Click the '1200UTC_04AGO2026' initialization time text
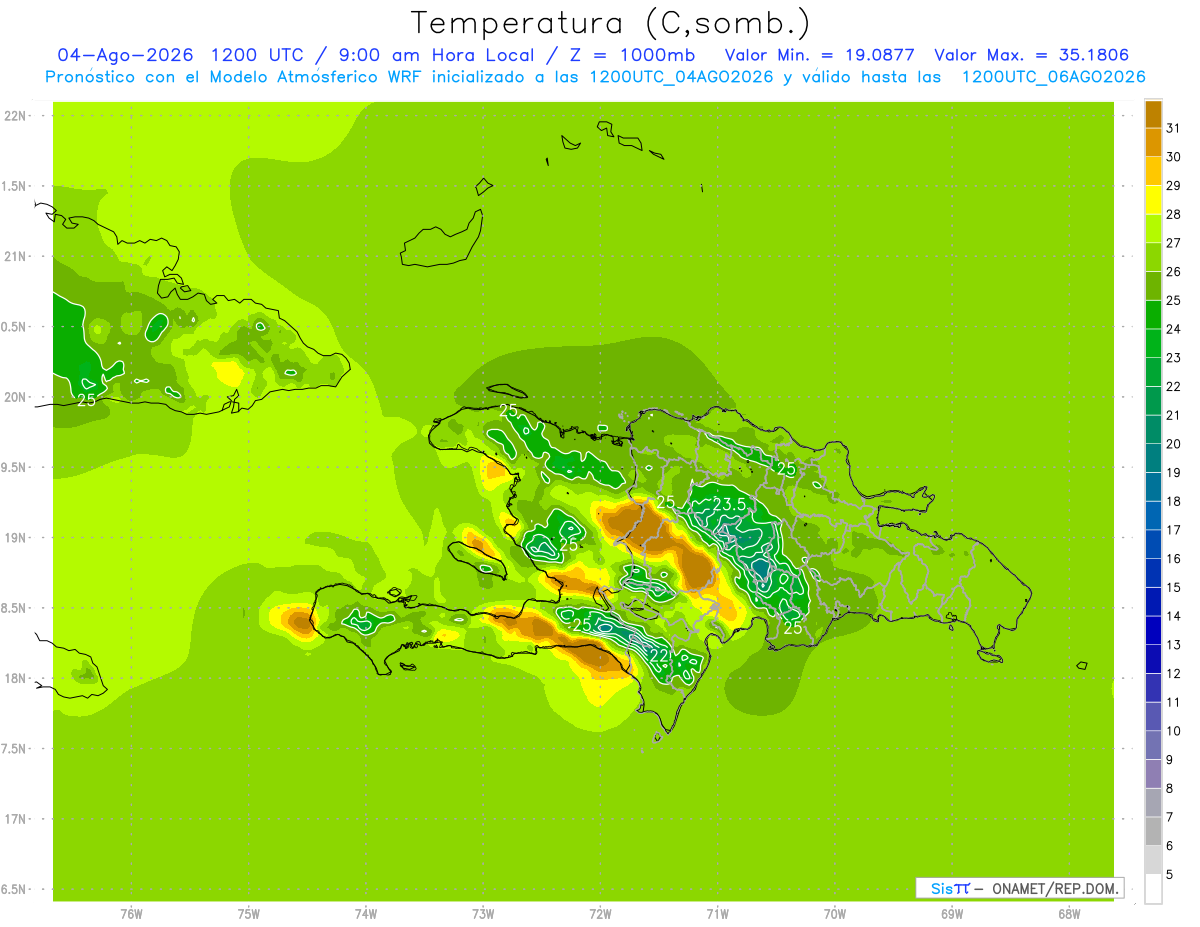This screenshot has height=927, width=1200. [x=681, y=77]
